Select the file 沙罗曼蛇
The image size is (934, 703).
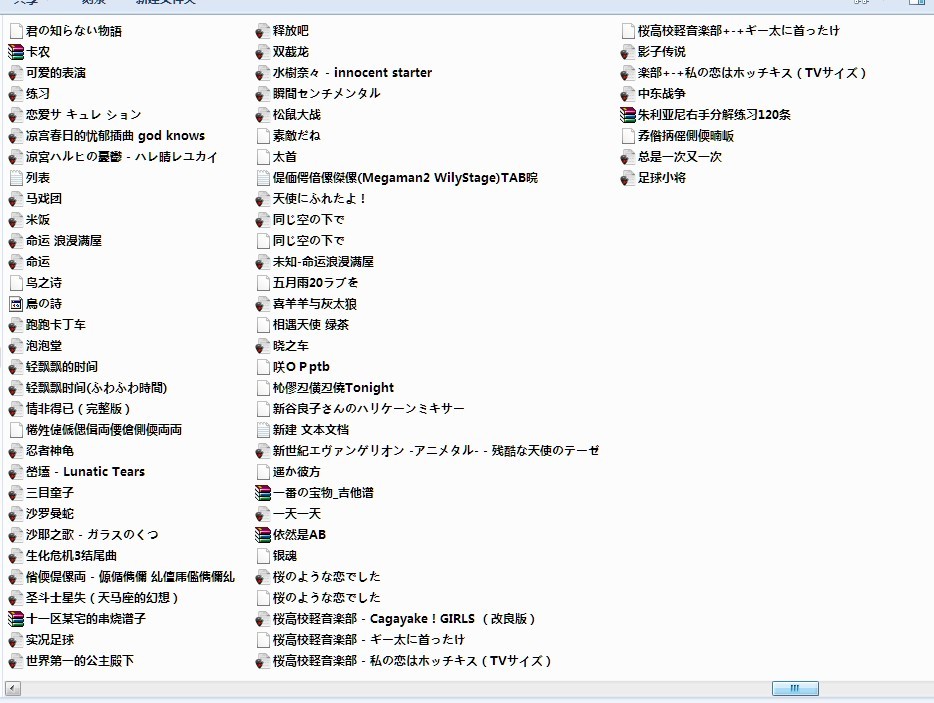click(x=50, y=514)
